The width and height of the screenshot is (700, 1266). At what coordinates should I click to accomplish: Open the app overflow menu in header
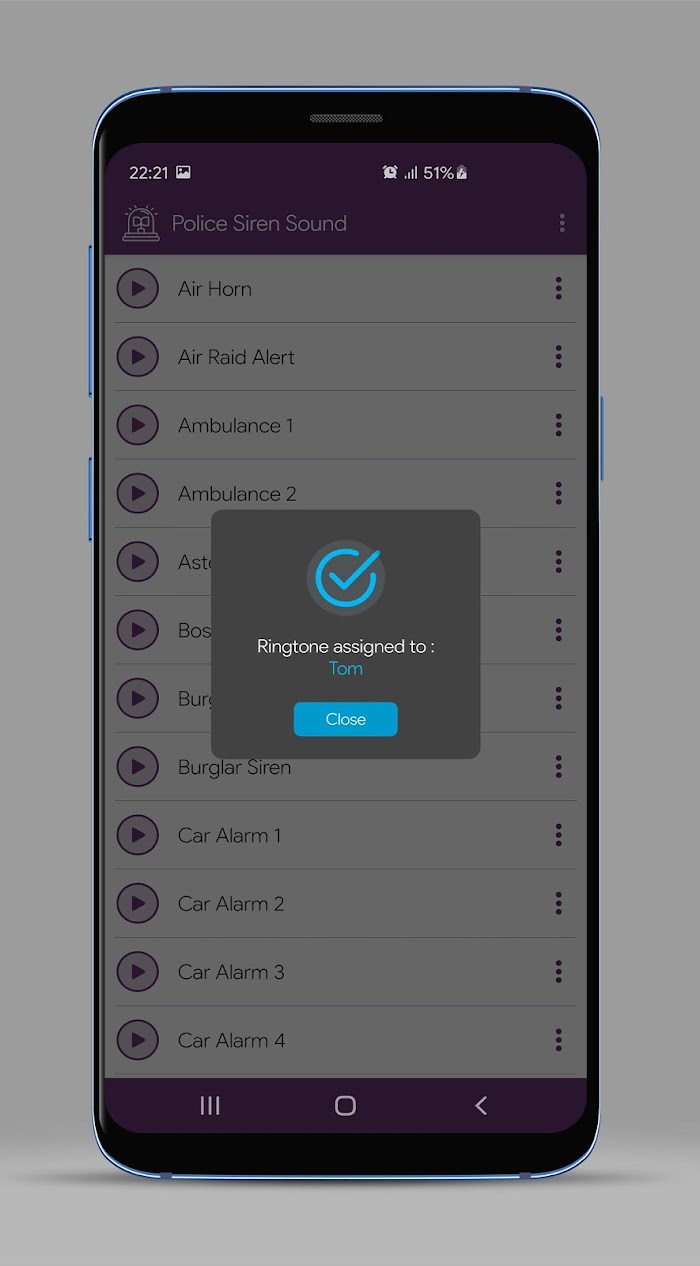(x=562, y=223)
